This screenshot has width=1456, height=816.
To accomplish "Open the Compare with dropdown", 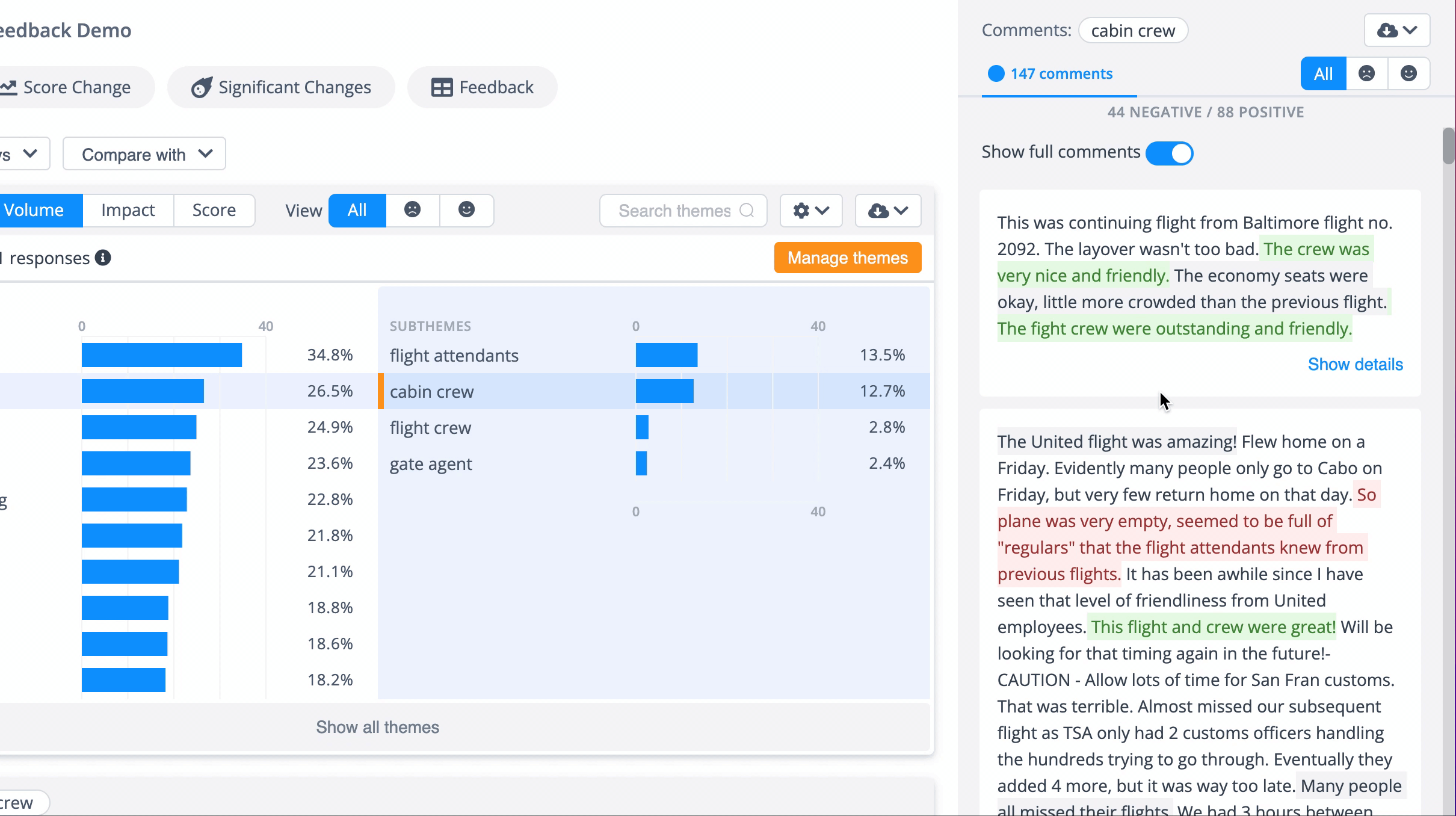I will tap(144, 154).
